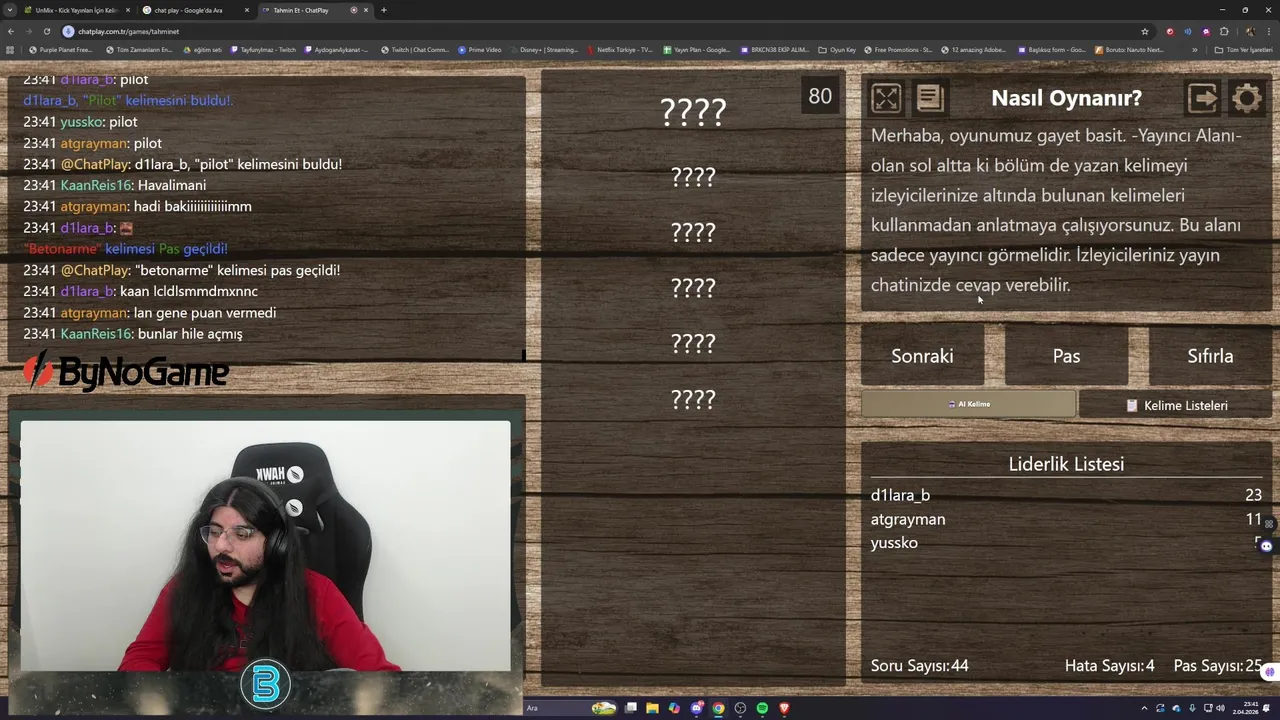Click the ByNoGame logo
This screenshot has height=720, width=1280.
[x=127, y=372]
